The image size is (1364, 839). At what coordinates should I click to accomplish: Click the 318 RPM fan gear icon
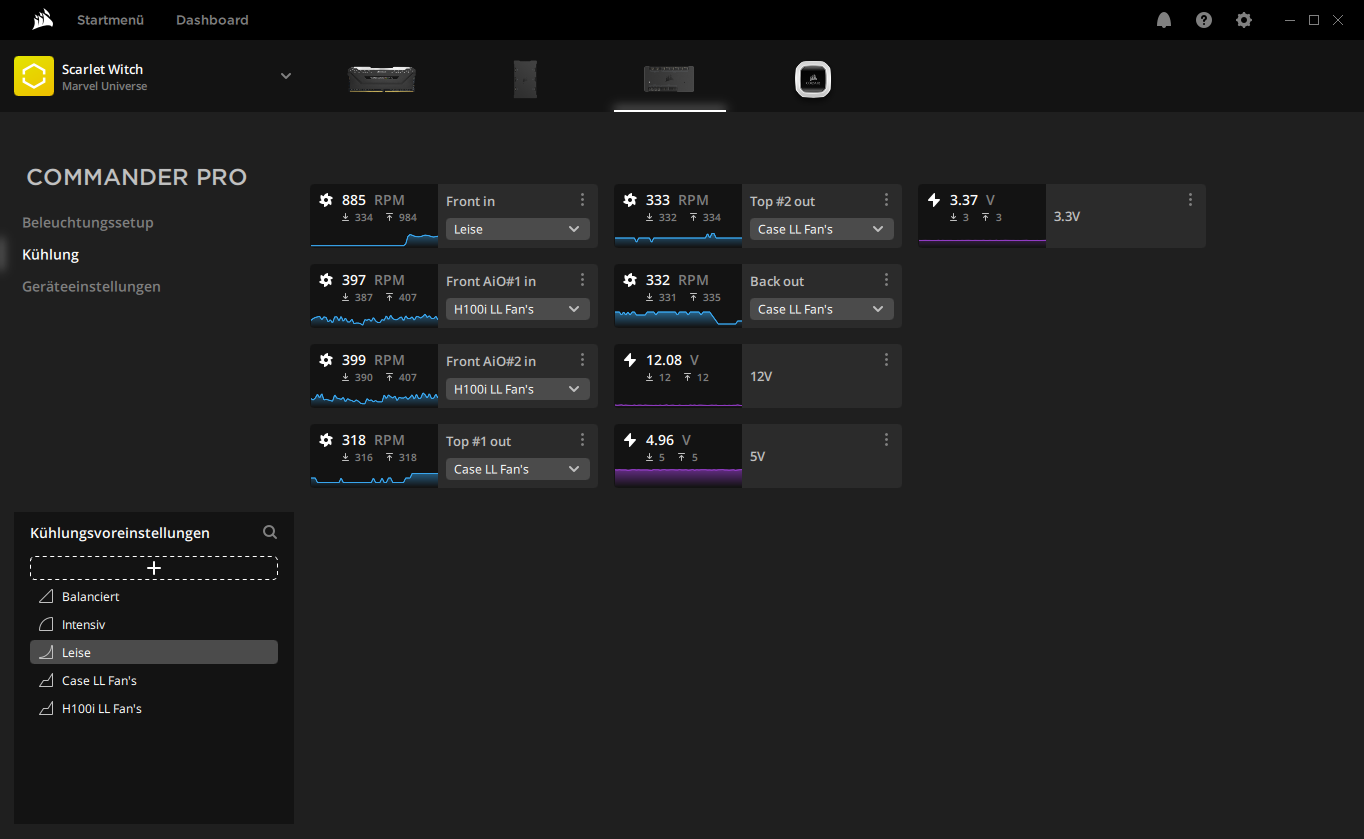[x=326, y=440]
